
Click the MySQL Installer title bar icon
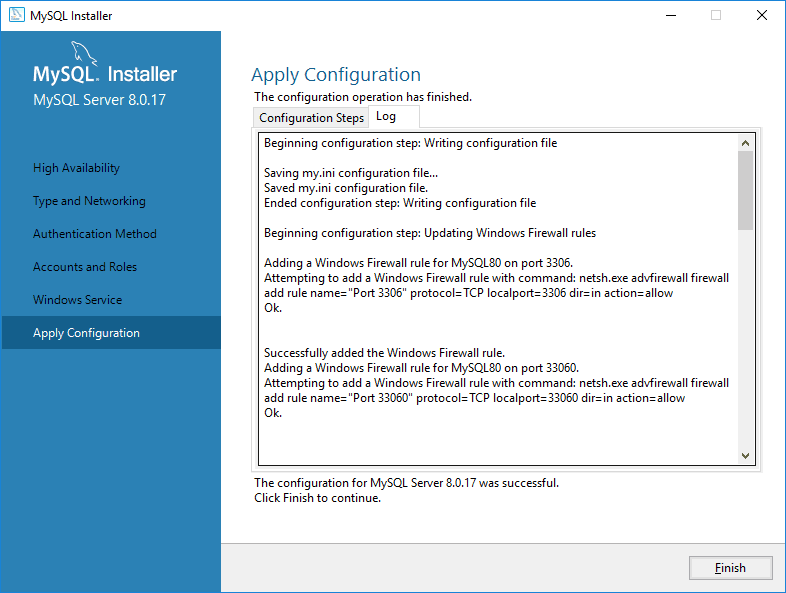(17, 15)
